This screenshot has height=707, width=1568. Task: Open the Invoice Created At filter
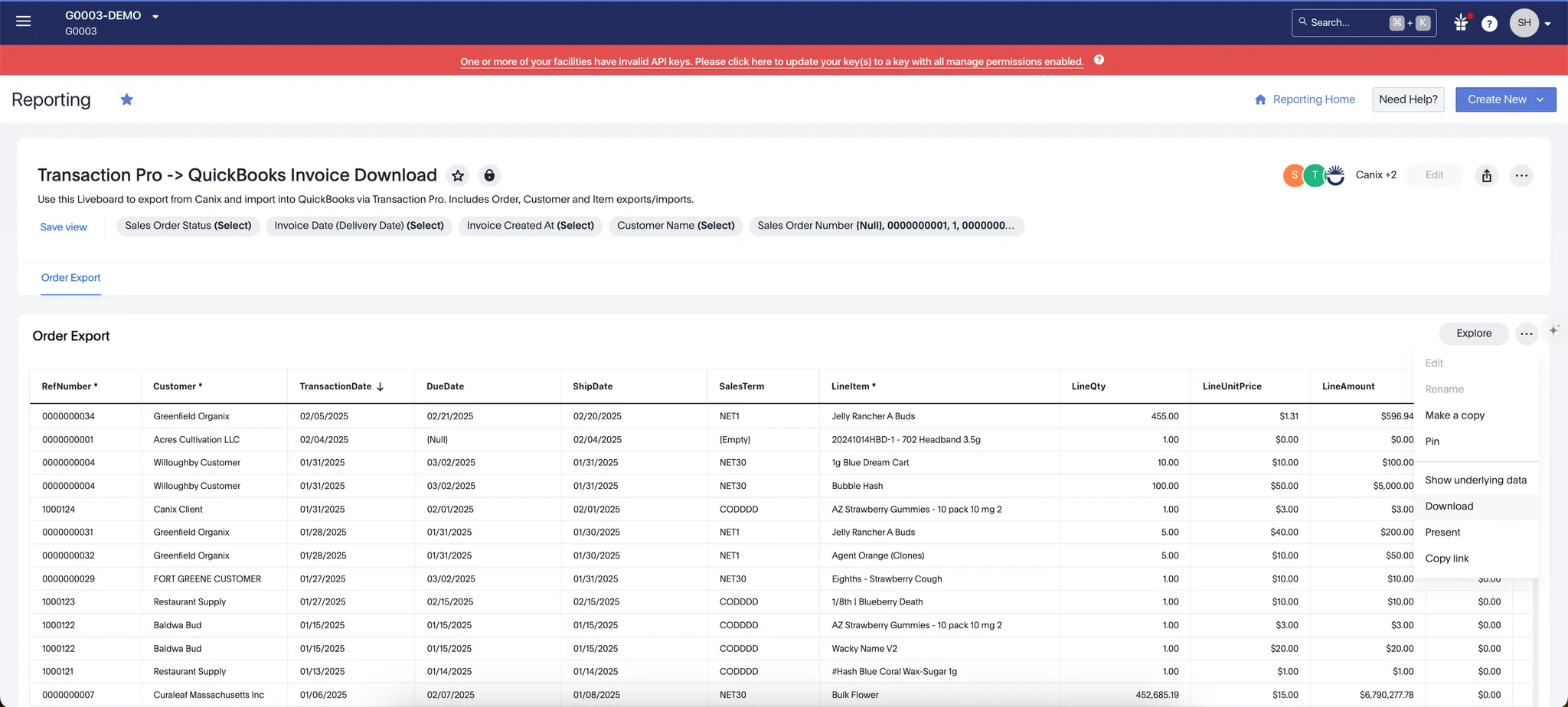click(x=531, y=226)
